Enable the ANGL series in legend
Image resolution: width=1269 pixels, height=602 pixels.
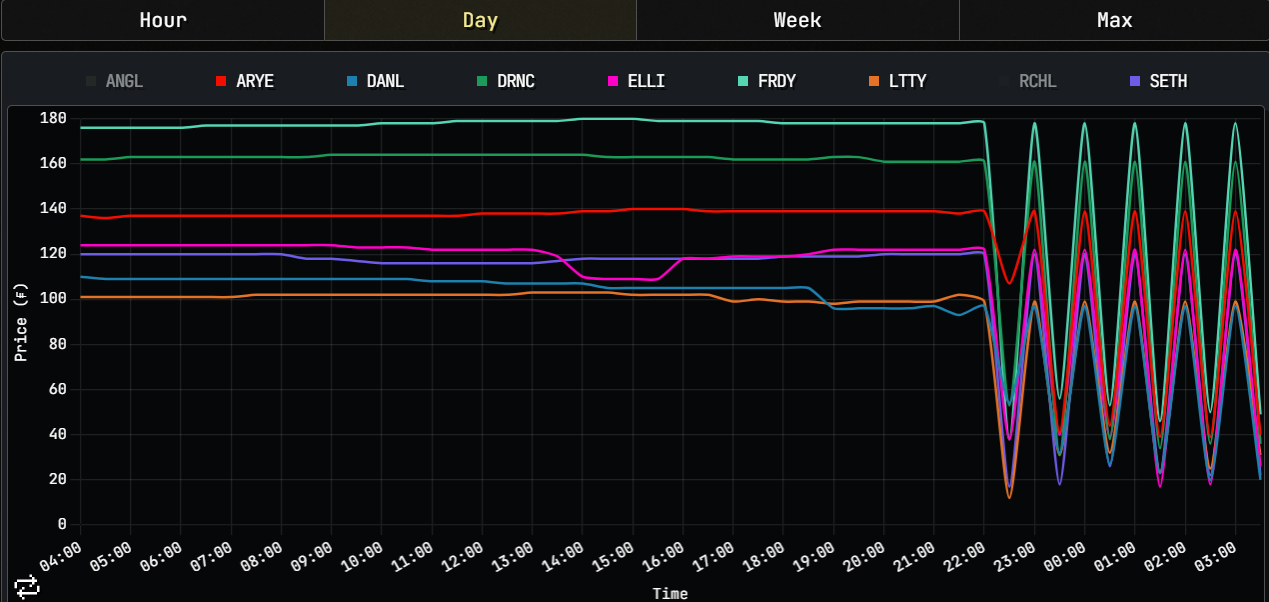114,81
